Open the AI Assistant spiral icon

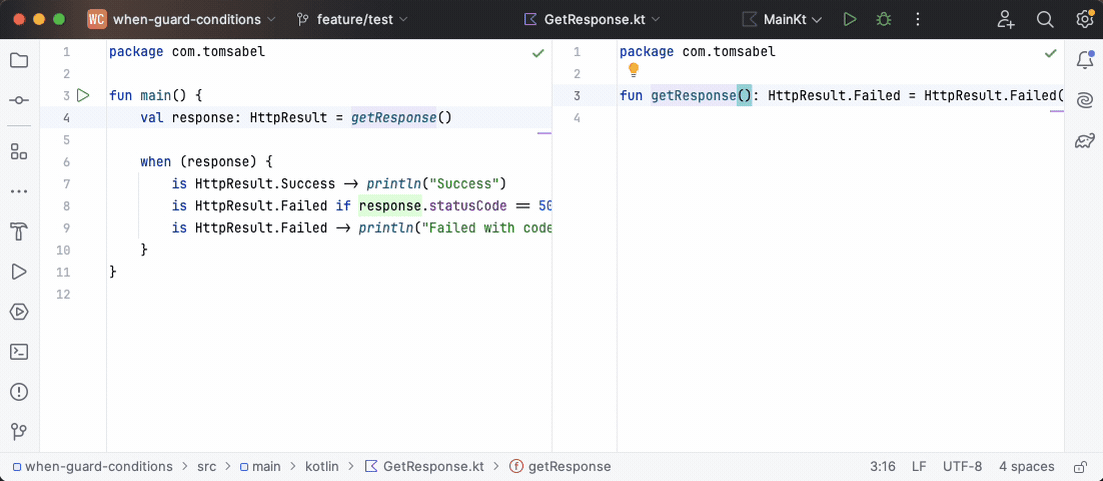(x=1085, y=101)
